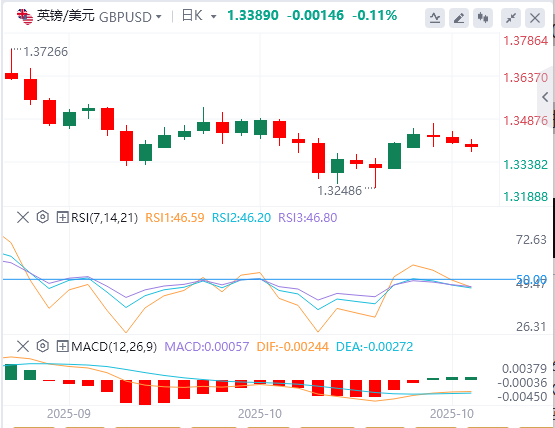
Task: Click the RSI 50.00 level line label
Action: tap(531, 279)
